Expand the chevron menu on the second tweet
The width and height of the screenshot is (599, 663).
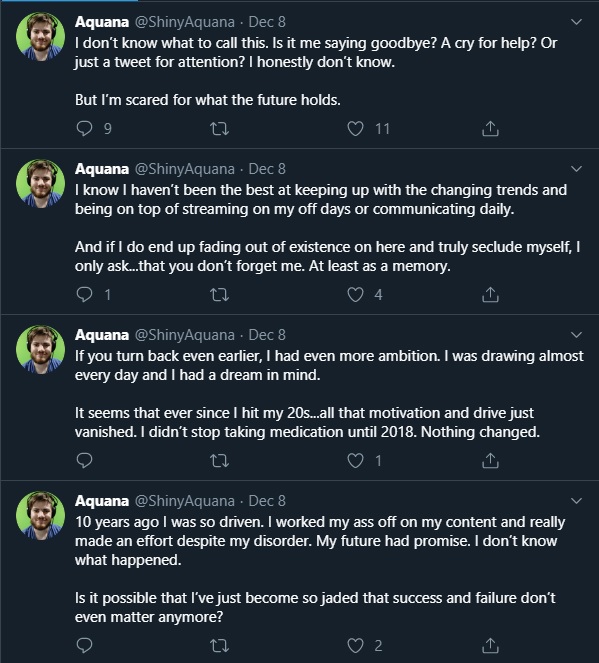(577, 169)
